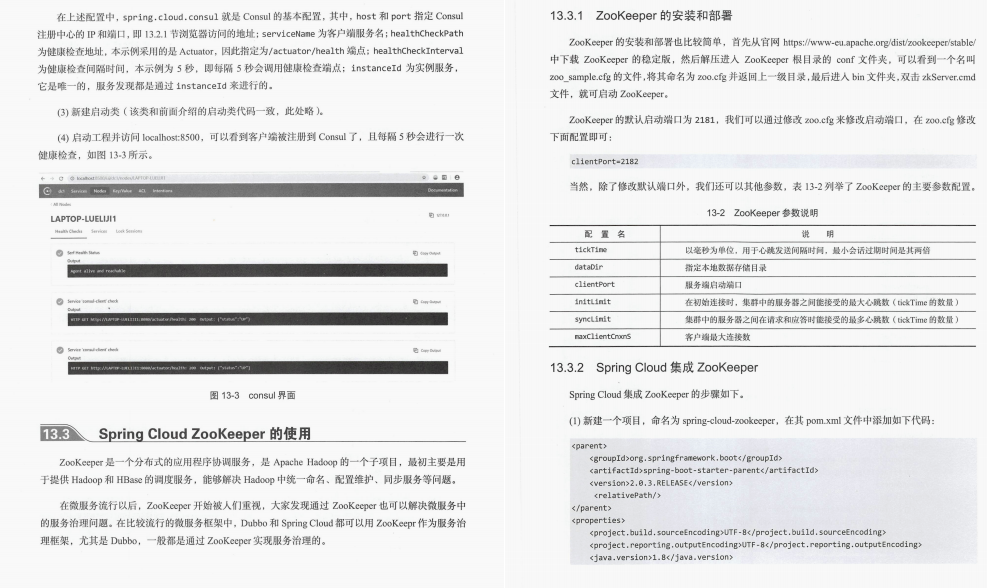This screenshot has width=987, height=588.
Task: Click the tickTime table cell
Action: [590, 250]
